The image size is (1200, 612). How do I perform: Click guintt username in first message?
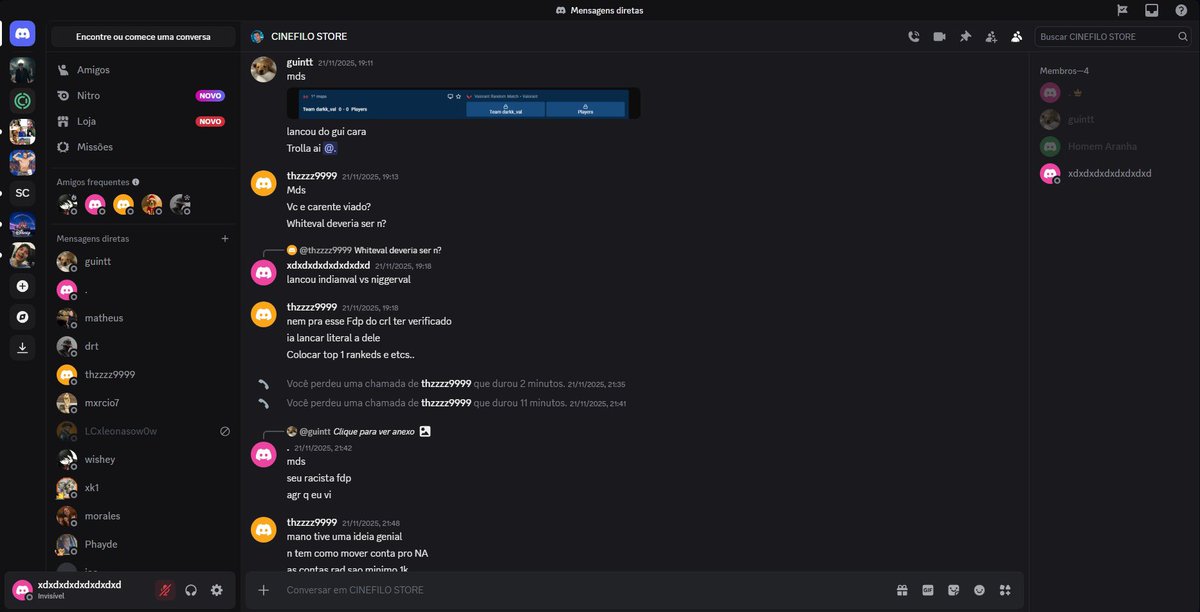coord(299,61)
